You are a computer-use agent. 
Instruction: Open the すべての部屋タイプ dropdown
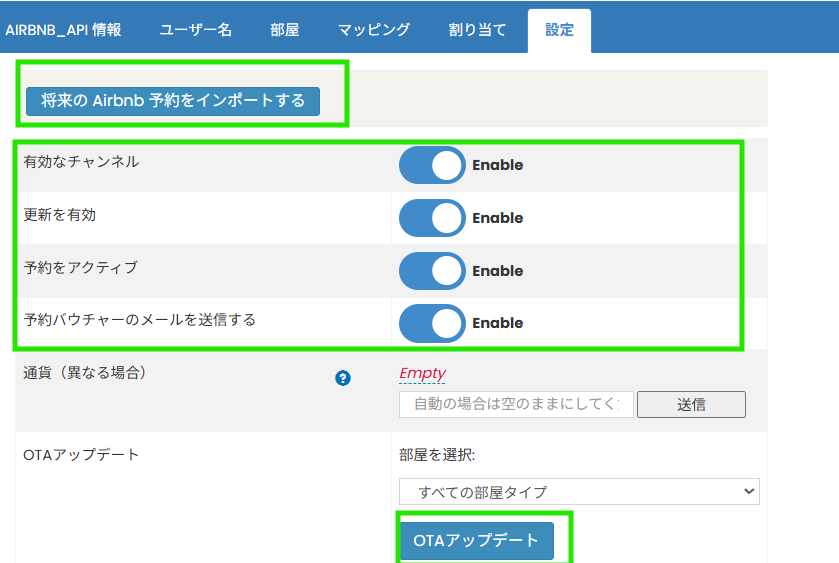click(579, 491)
